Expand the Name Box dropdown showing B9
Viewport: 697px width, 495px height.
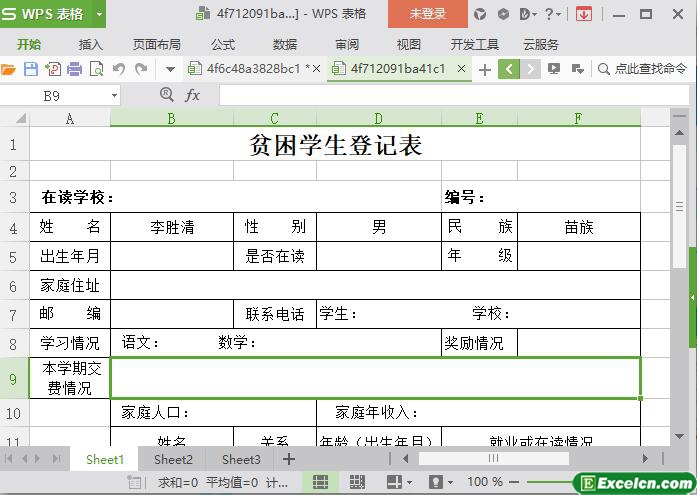tap(114, 95)
